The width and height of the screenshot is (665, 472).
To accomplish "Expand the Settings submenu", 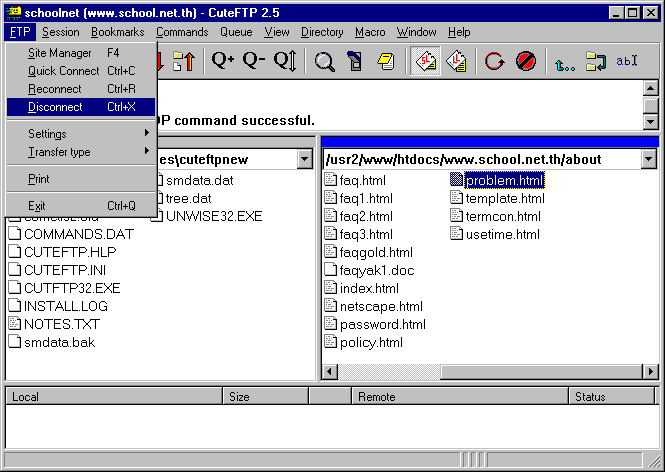I will [x=81, y=134].
